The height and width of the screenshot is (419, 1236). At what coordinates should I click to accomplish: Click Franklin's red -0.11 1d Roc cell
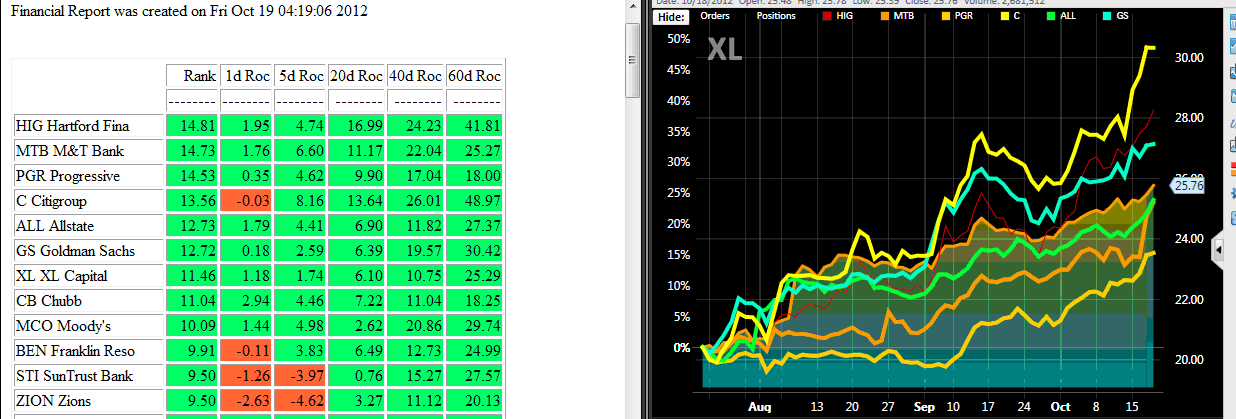tap(246, 351)
